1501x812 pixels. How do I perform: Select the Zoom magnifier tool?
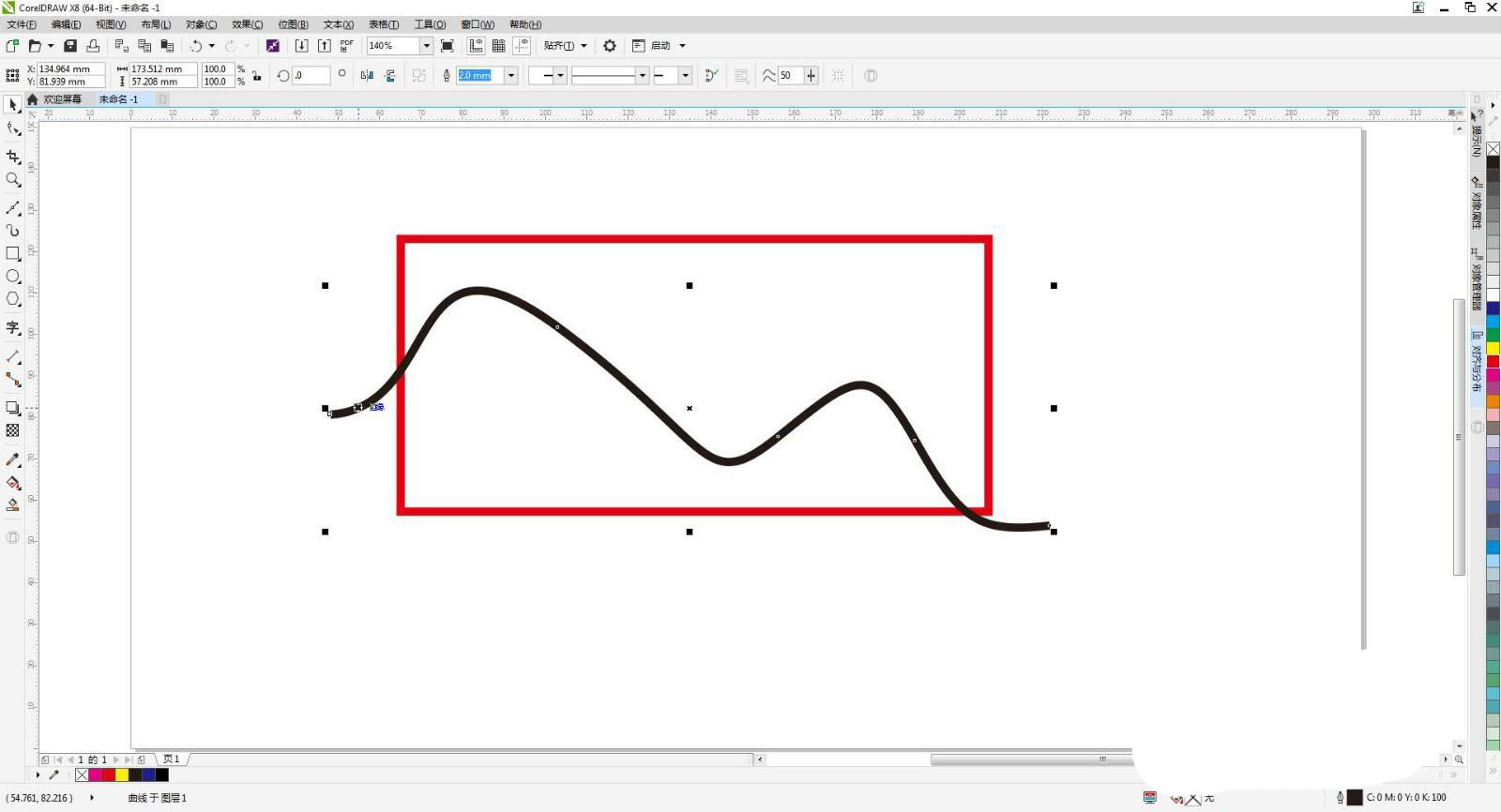pyautogui.click(x=13, y=179)
